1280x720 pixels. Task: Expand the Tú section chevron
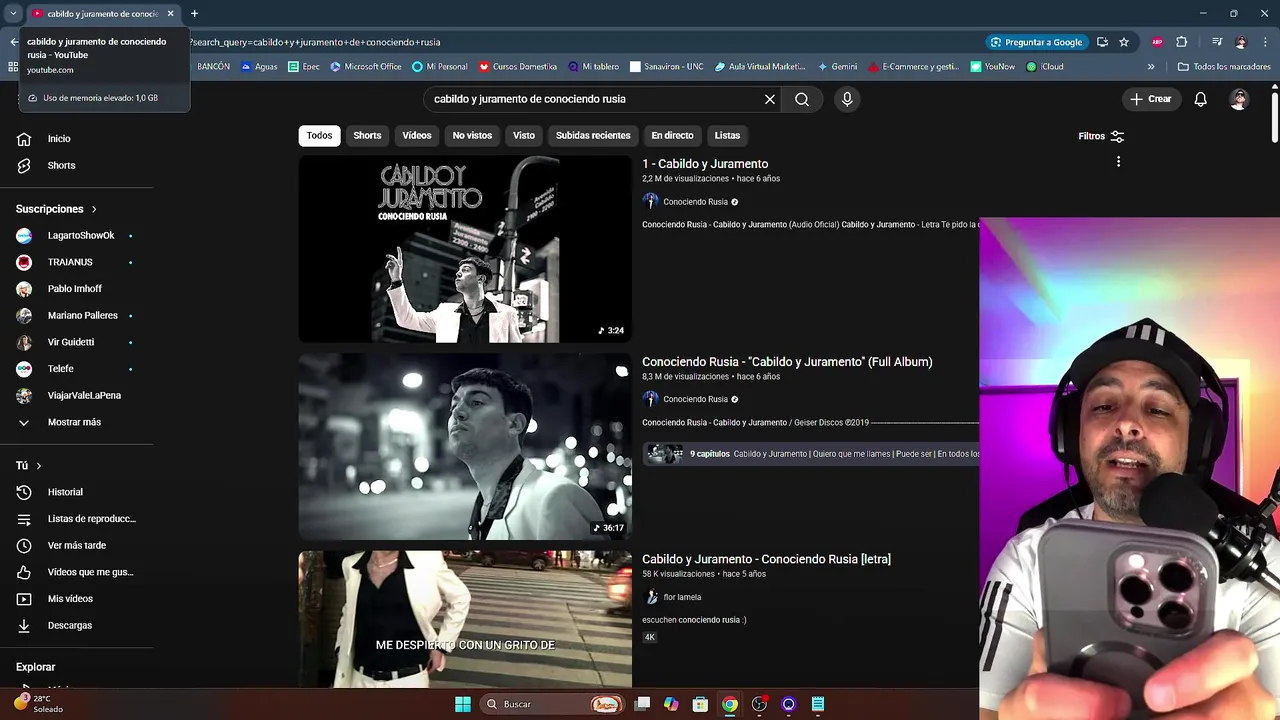(39, 466)
